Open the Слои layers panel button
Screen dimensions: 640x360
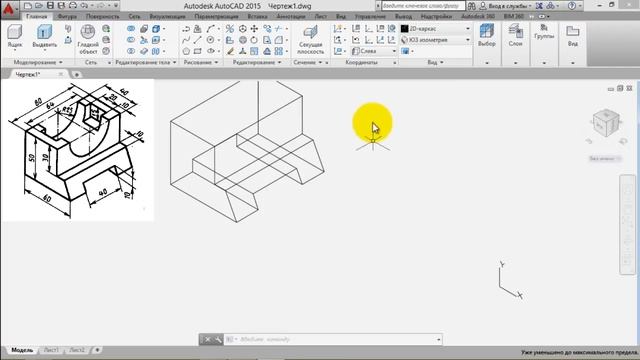click(x=516, y=35)
